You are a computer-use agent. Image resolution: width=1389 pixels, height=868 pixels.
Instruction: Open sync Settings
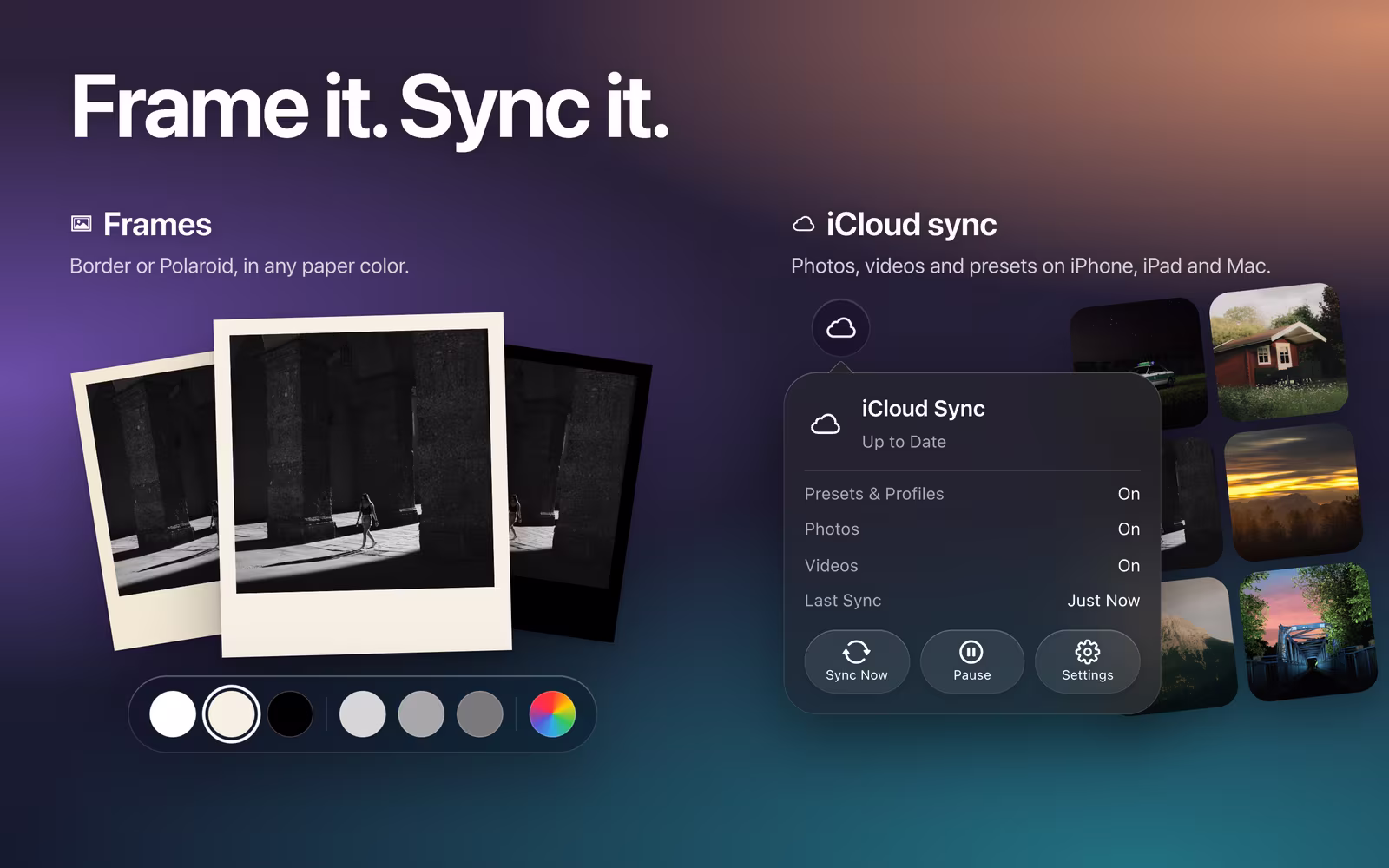point(1087,661)
